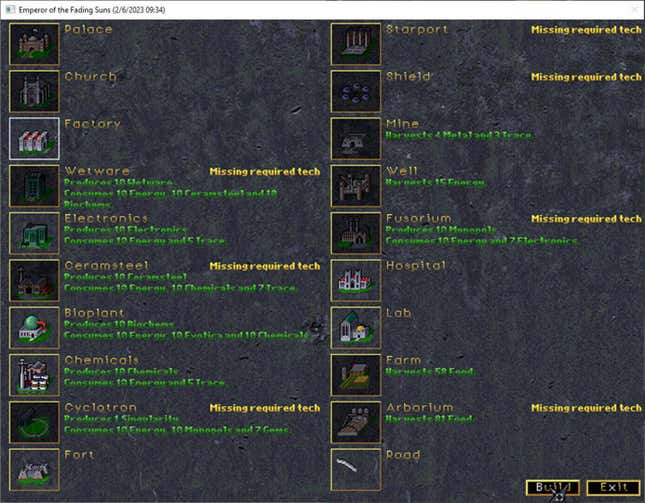This screenshot has height=503, width=645.
Task: Click the Electronics label text
Action: tap(106, 218)
